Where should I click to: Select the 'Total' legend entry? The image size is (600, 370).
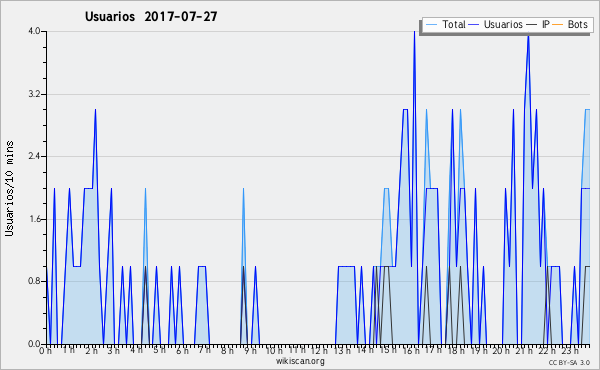(x=454, y=24)
